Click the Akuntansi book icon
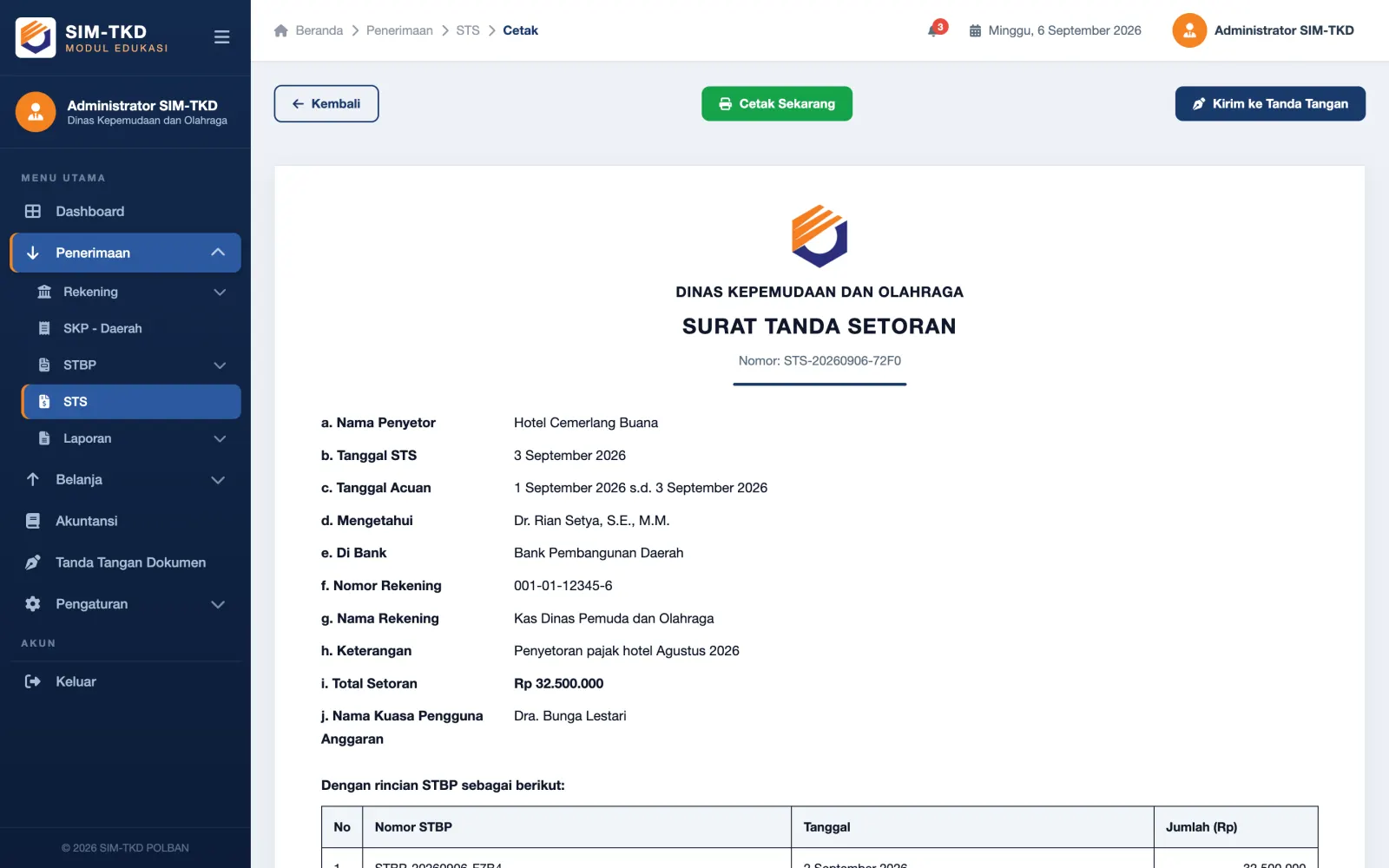 (x=33, y=521)
